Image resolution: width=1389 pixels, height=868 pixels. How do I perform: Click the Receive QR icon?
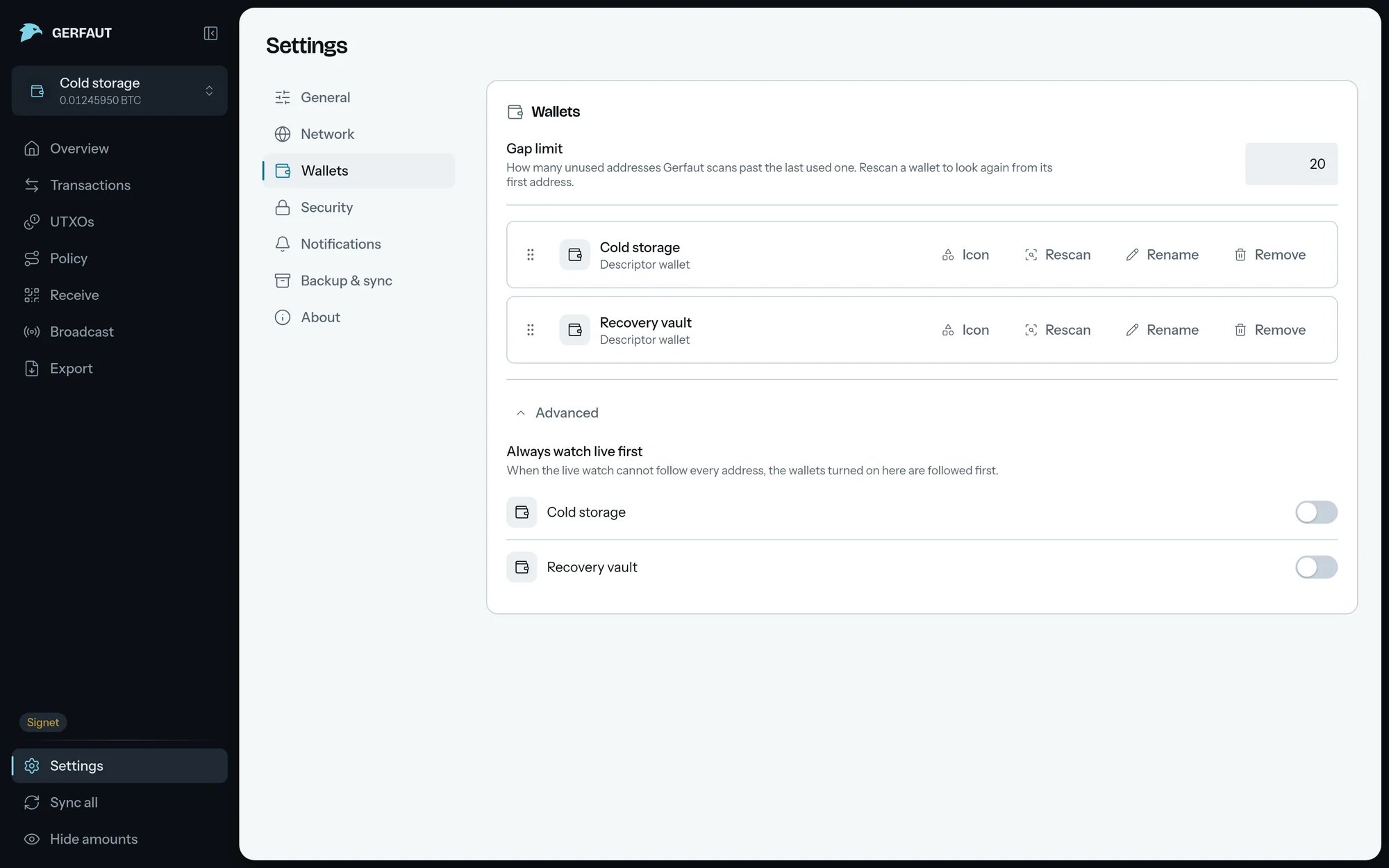[x=32, y=295]
